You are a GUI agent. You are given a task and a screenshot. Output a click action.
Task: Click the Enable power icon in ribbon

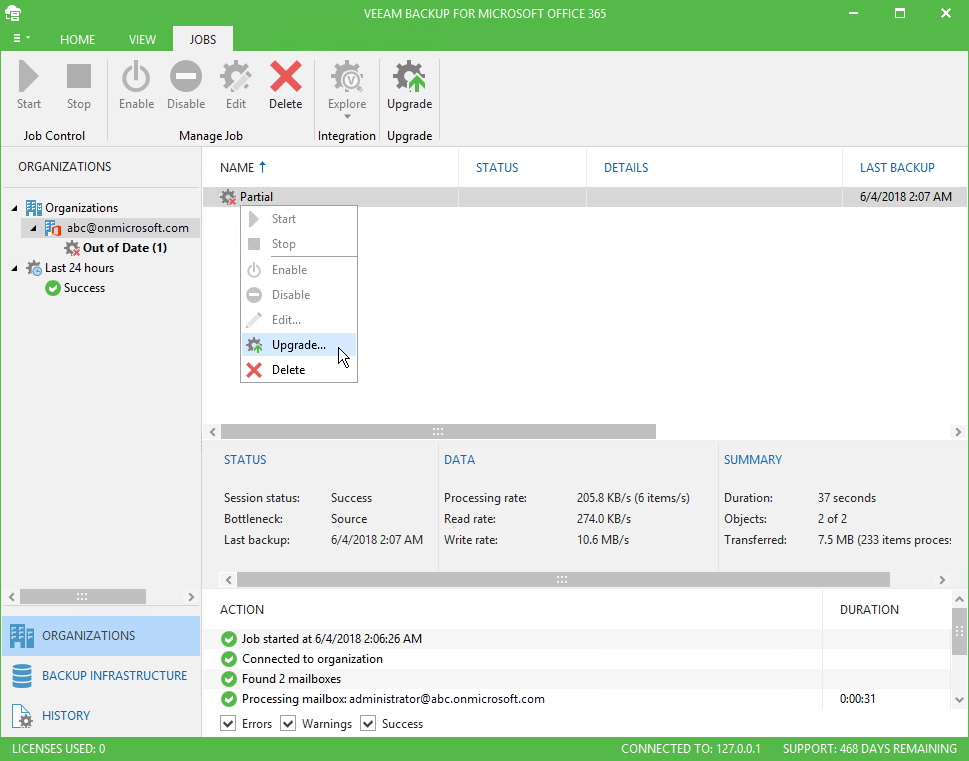(x=136, y=76)
